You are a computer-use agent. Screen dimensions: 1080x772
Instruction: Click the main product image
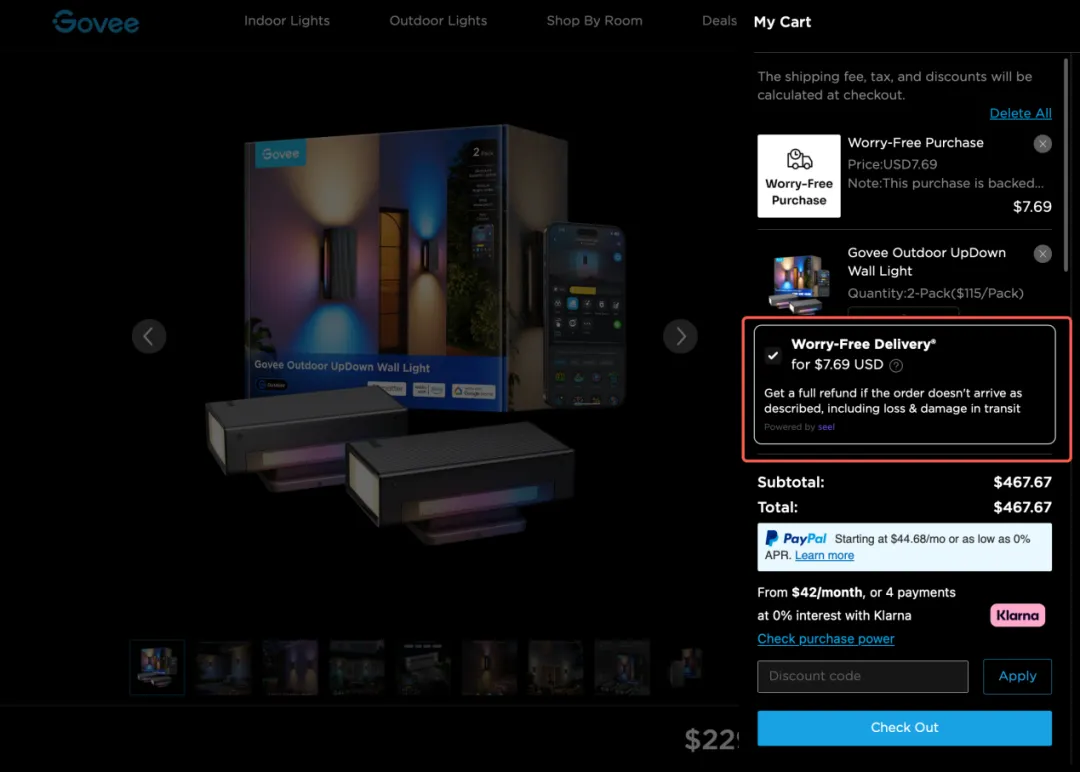pos(415,335)
